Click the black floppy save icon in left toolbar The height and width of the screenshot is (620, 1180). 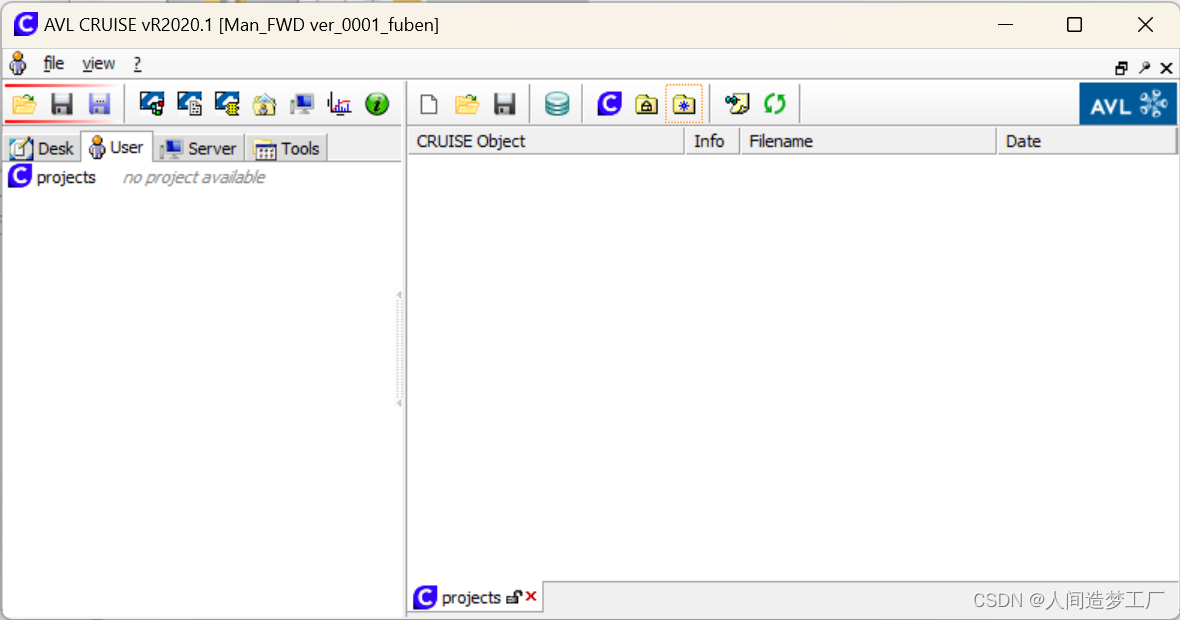point(62,104)
